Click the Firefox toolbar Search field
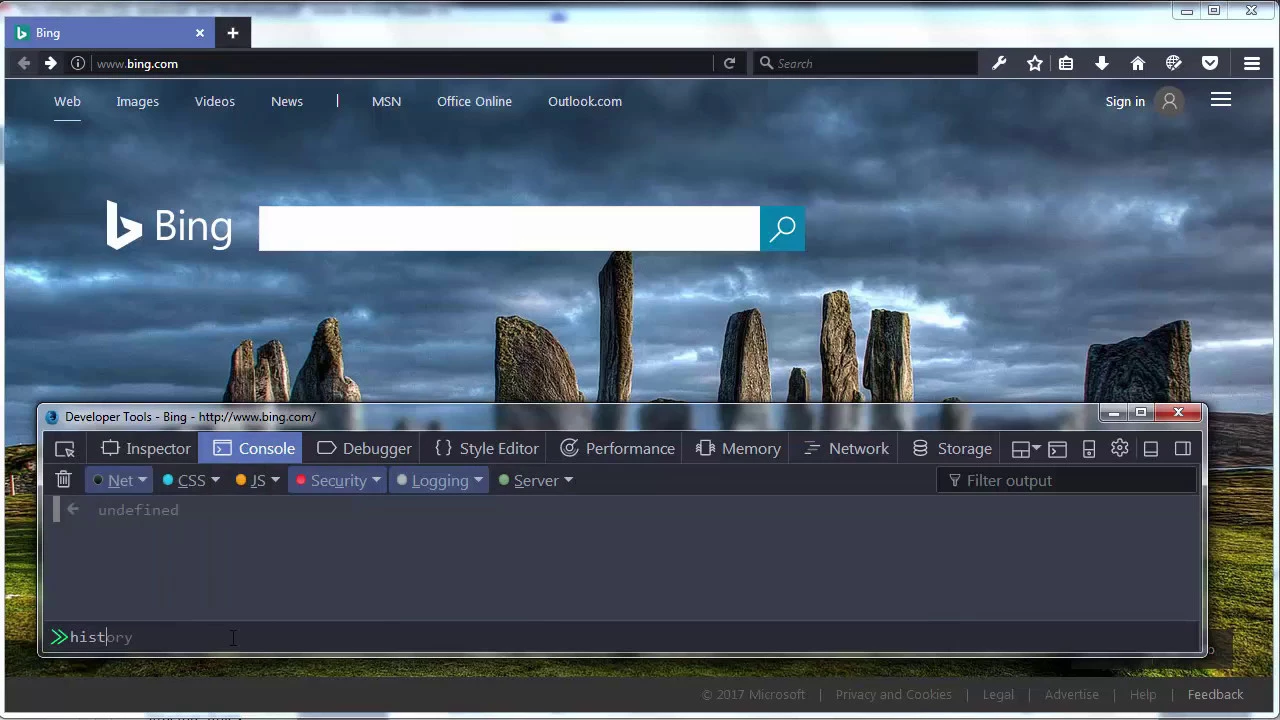The width and height of the screenshot is (1280, 720). (865, 63)
